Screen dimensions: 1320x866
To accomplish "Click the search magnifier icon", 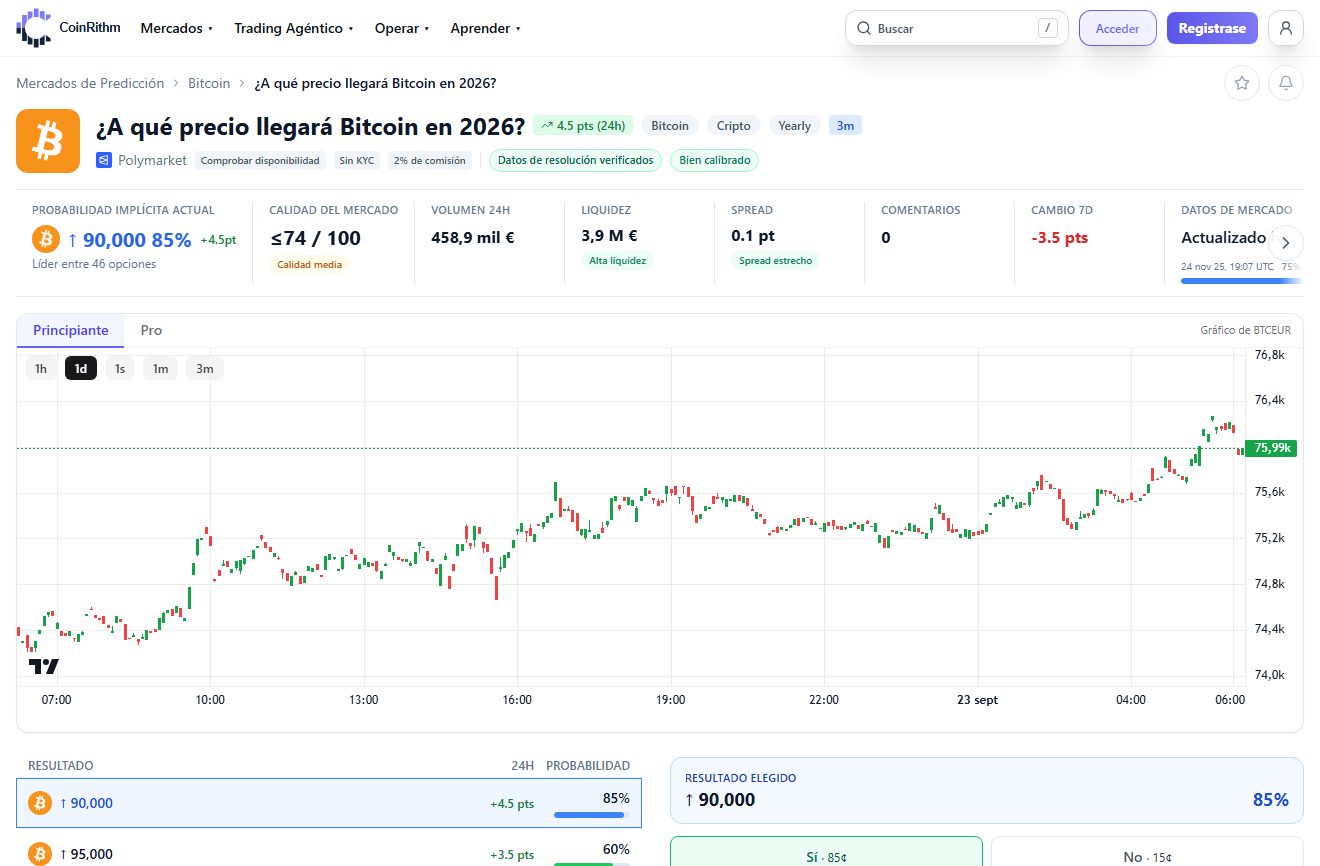I will [863, 29].
